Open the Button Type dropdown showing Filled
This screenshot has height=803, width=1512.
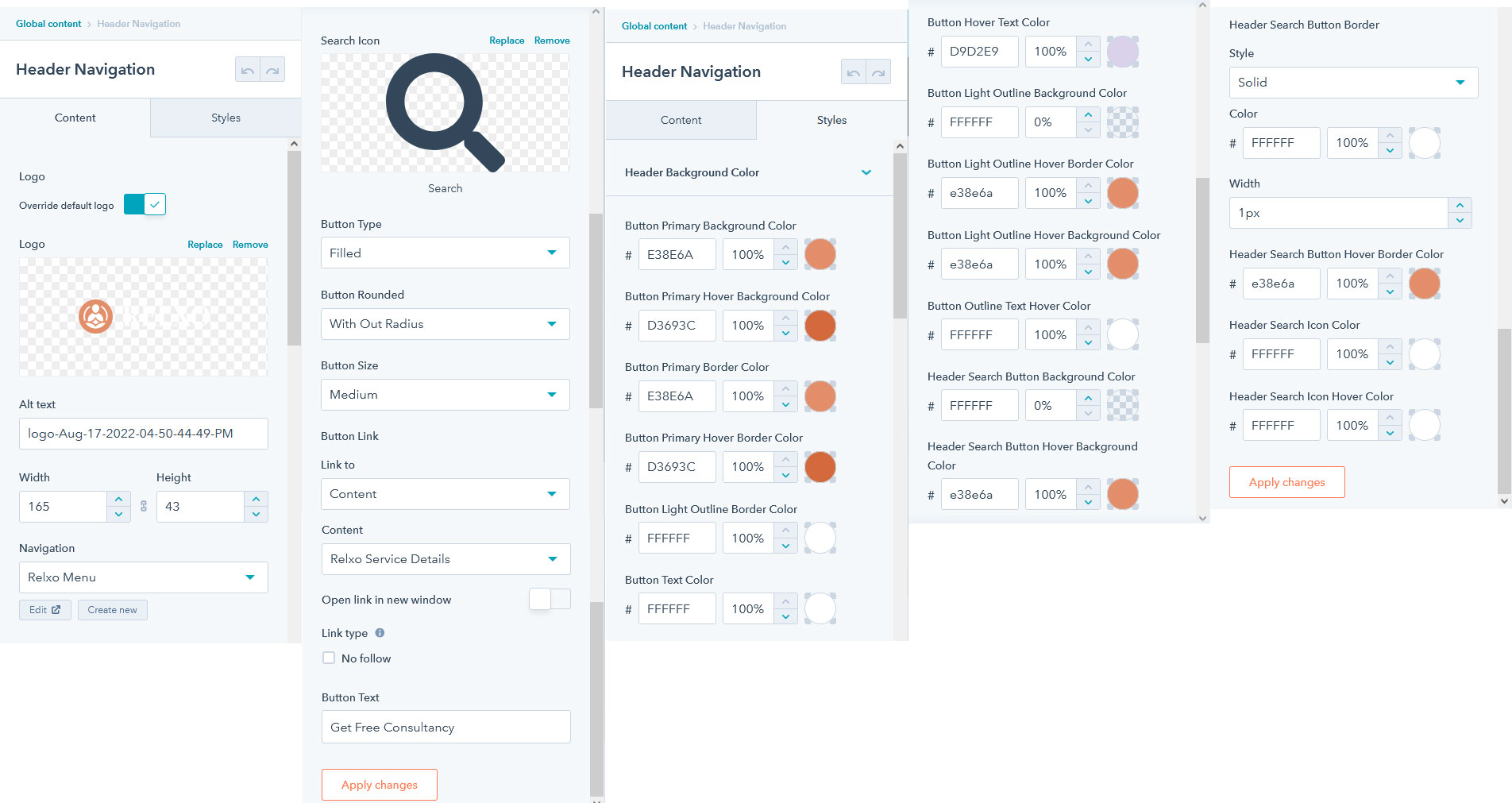coord(445,253)
